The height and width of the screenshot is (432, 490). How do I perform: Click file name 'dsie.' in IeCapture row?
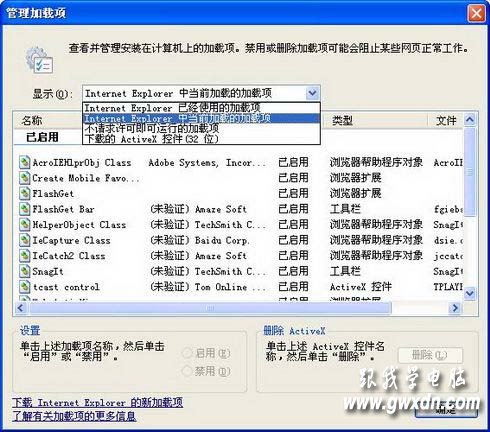coord(448,240)
